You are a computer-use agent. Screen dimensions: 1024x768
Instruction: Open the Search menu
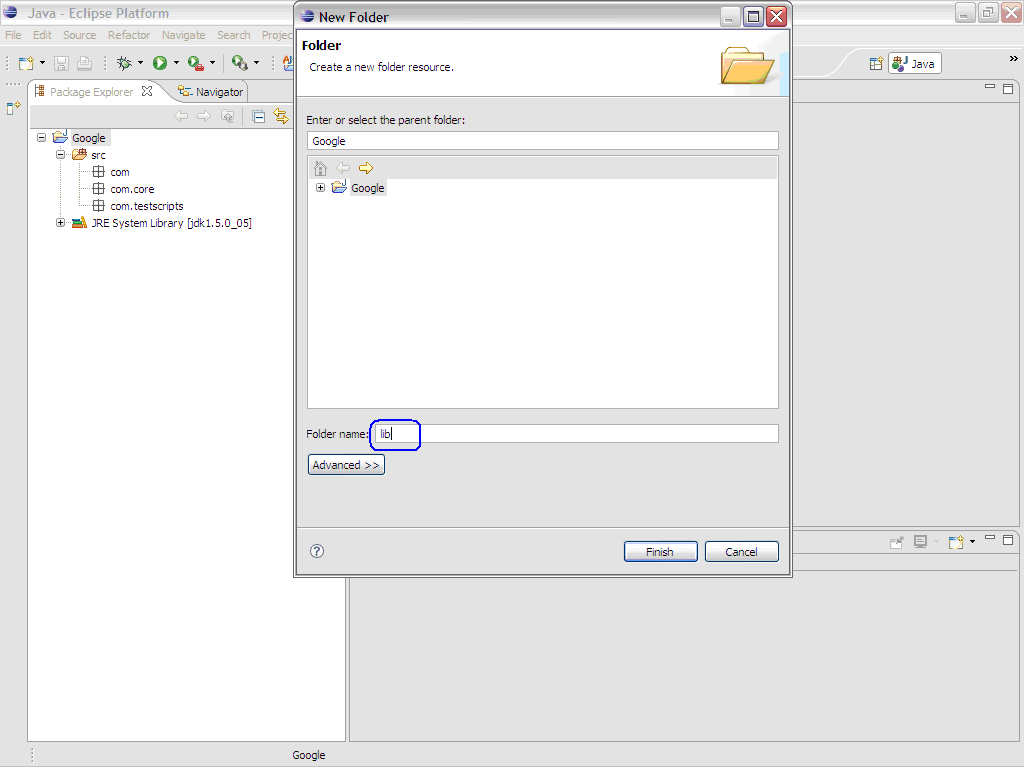(234, 35)
